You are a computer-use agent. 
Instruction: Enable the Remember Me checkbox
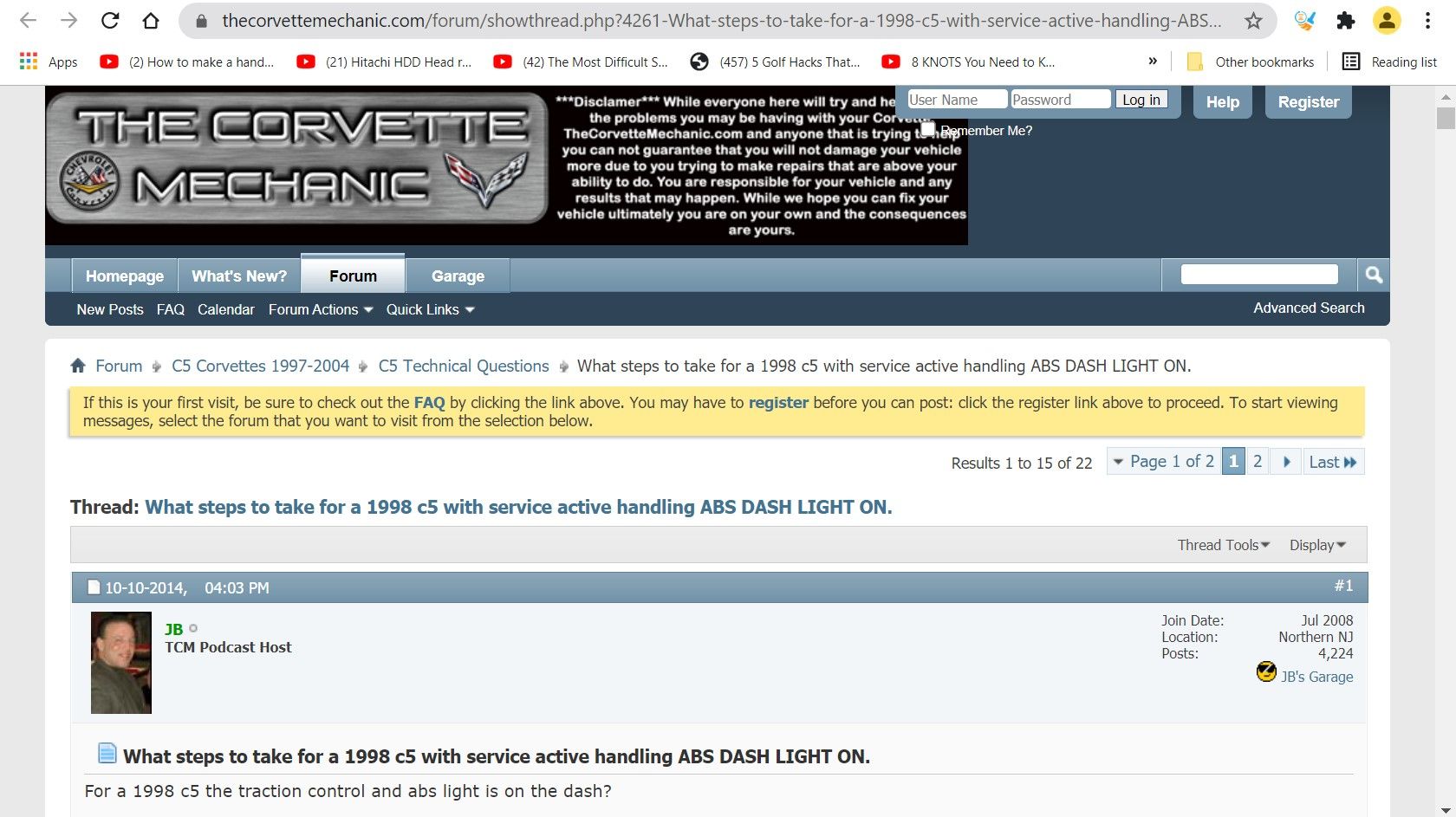[x=930, y=128]
